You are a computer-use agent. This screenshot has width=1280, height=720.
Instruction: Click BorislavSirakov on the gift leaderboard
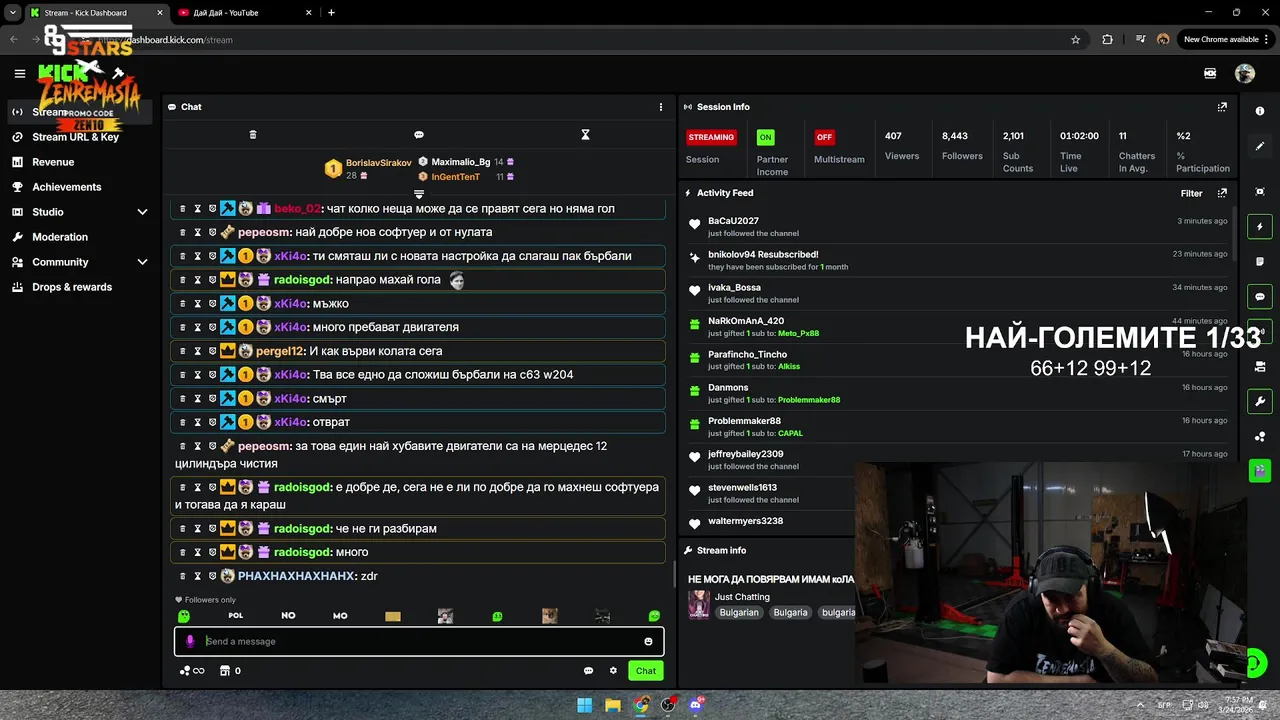click(378, 163)
